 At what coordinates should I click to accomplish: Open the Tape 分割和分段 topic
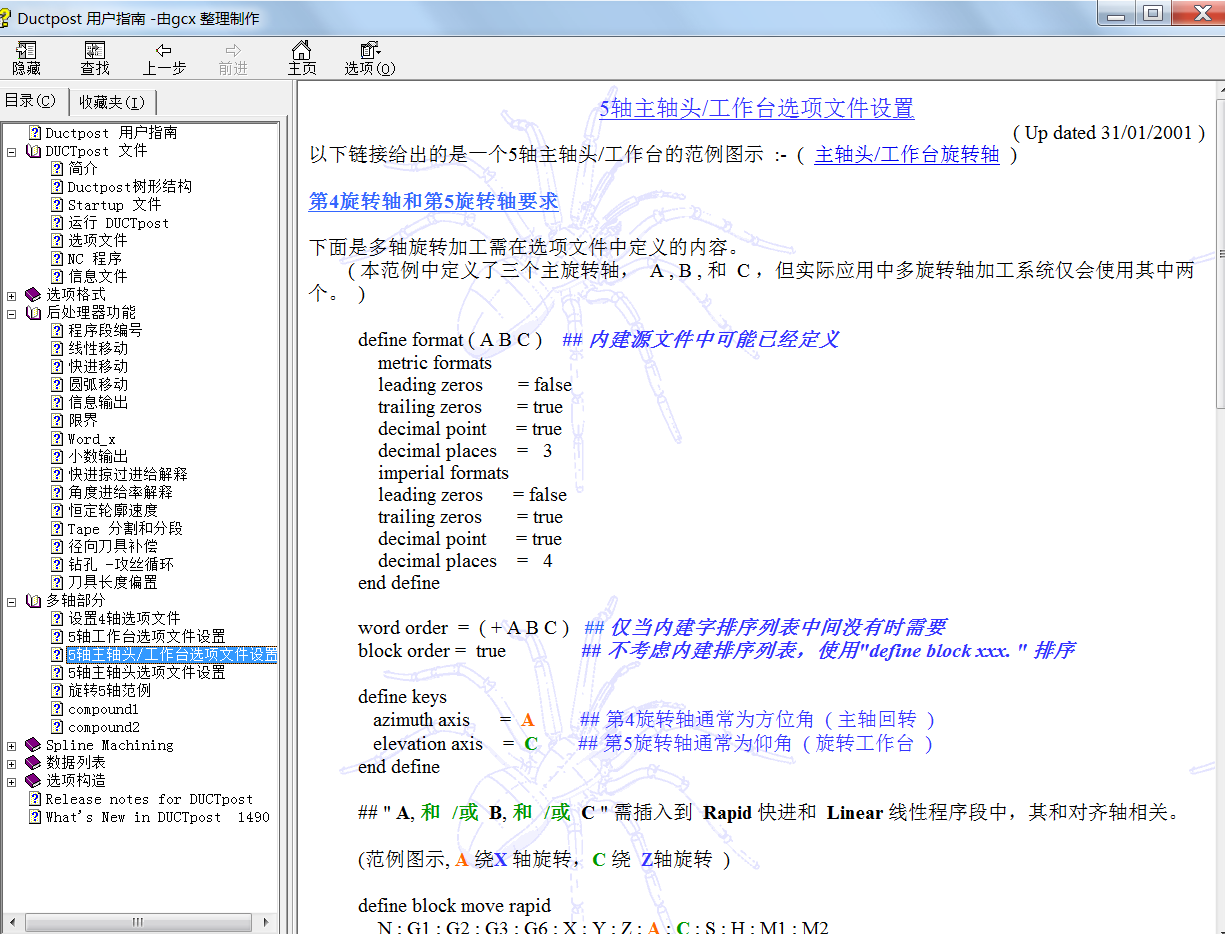point(126,529)
